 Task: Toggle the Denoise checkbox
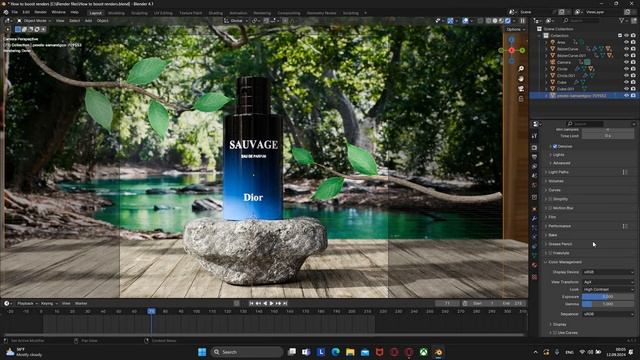555,147
